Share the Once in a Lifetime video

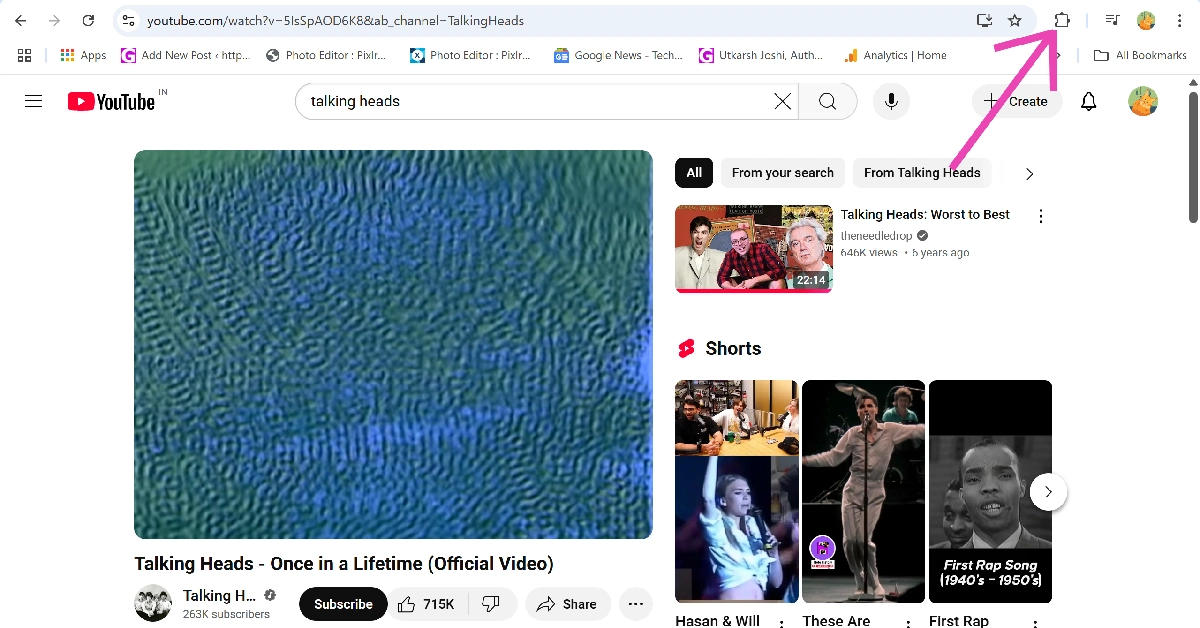(568, 604)
